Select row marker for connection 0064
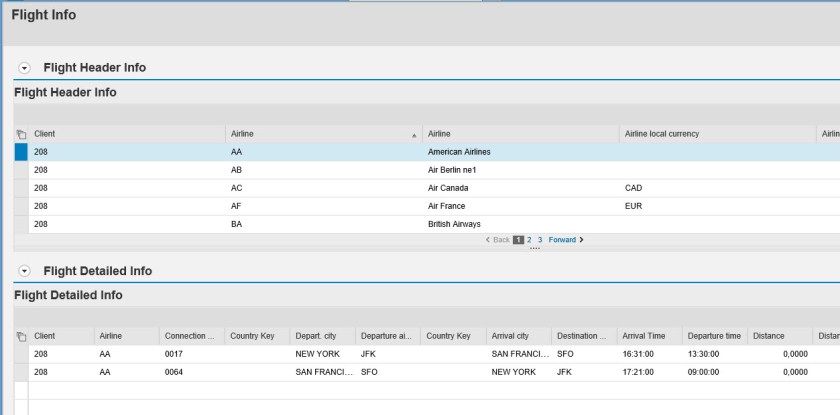The height and width of the screenshot is (415, 840). coord(21,372)
